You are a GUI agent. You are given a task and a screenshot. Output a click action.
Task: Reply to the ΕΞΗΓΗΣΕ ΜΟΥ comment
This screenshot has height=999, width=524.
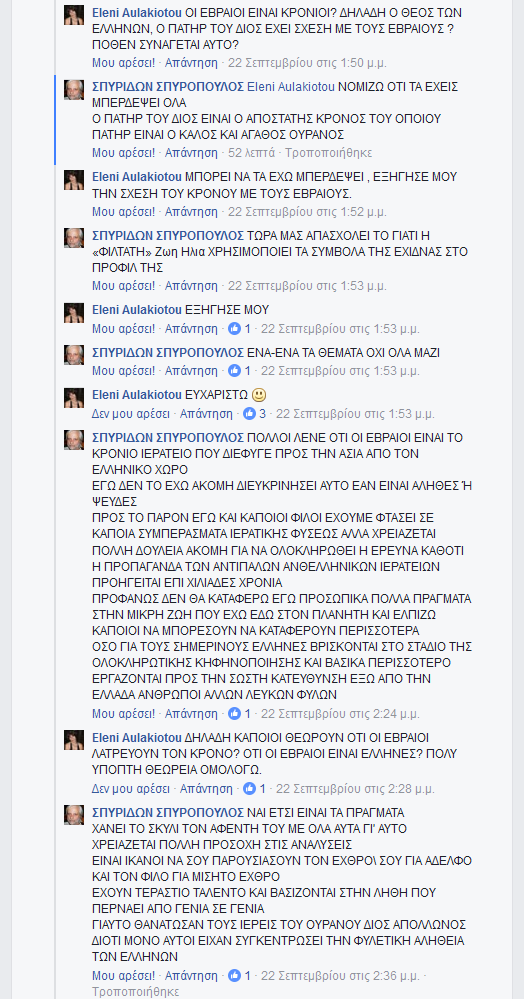pos(191,329)
